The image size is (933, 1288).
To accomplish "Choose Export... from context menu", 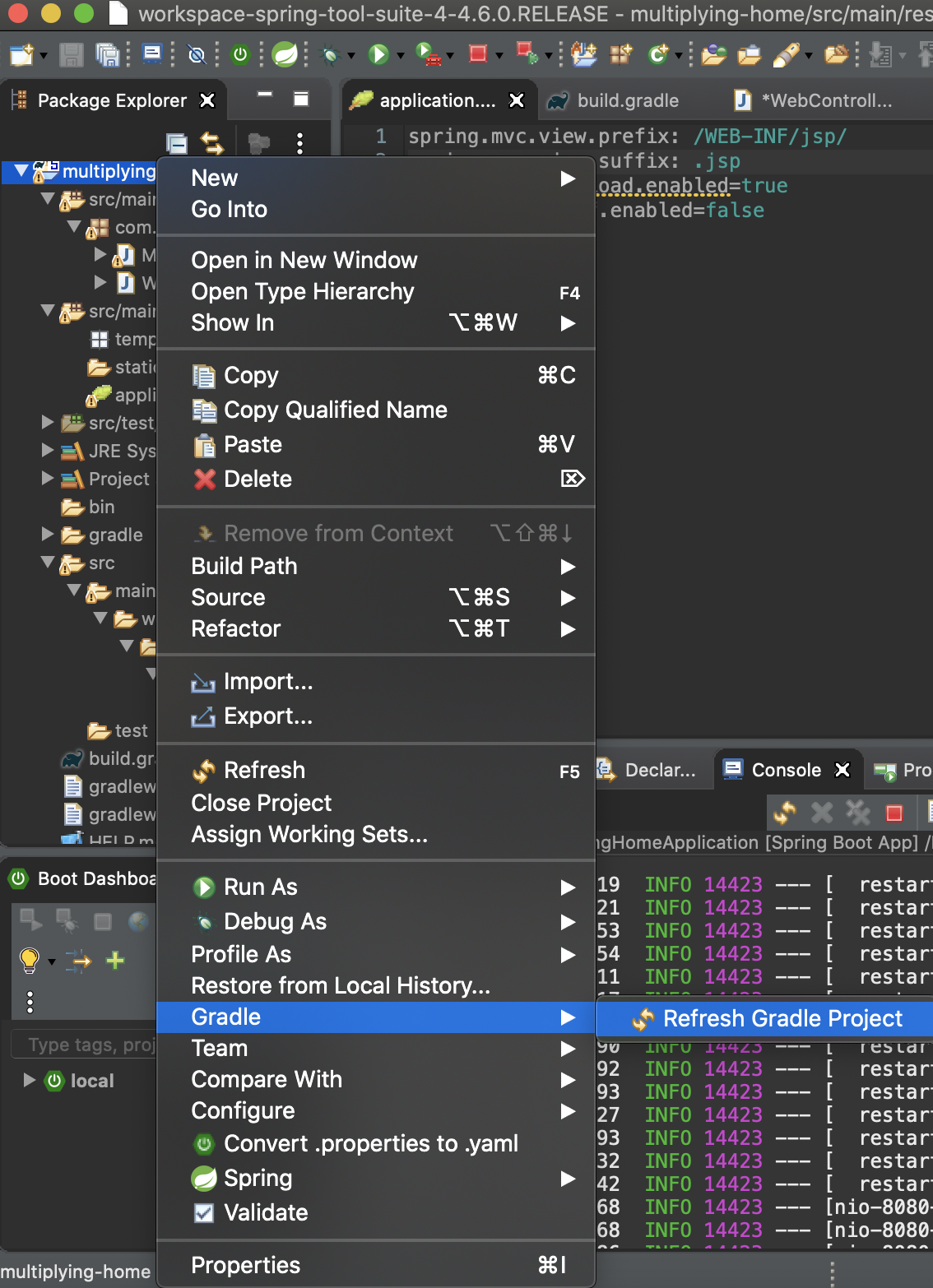I will (x=376, y=716).
